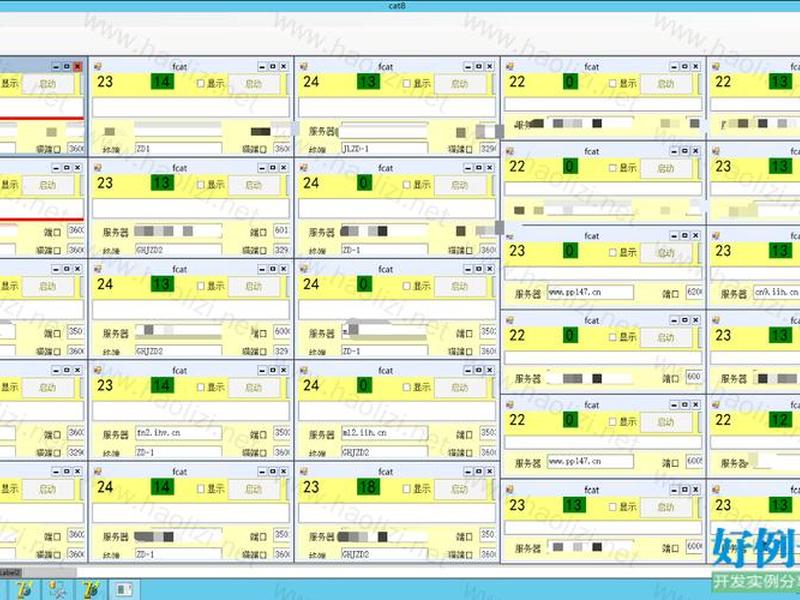Click the server field m12.iih.cn

point(384,433)
